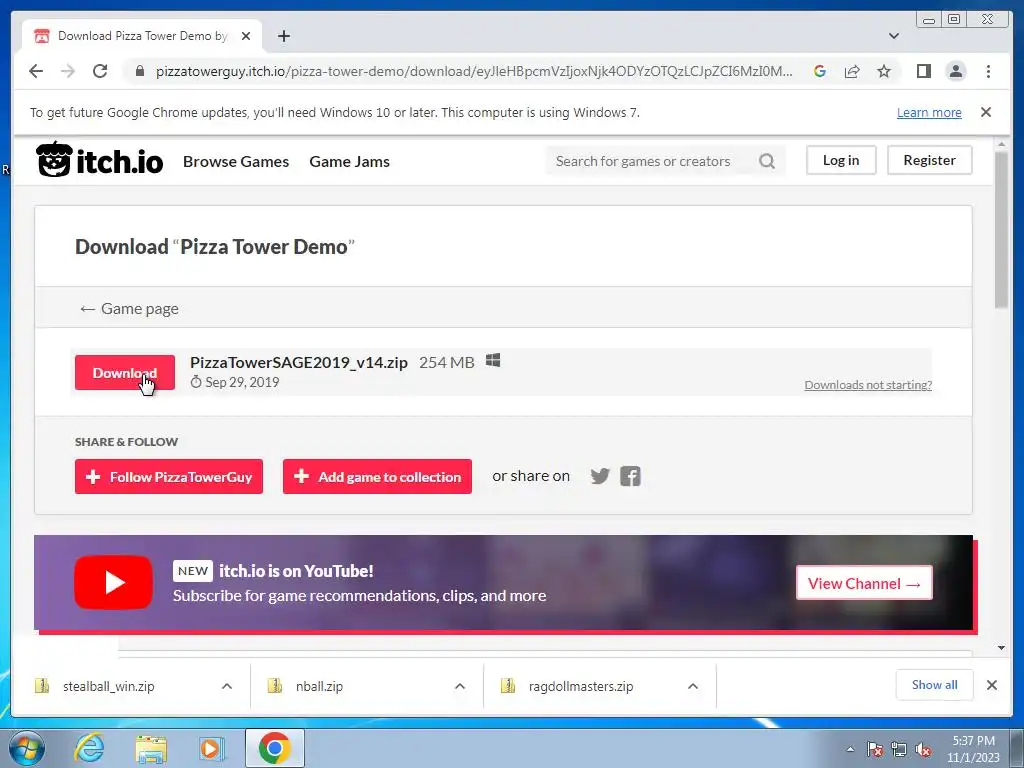Expand options chevron for ragdollmasters.zip
This screenshot has width=1024, height=768.
tap(693, 686)
